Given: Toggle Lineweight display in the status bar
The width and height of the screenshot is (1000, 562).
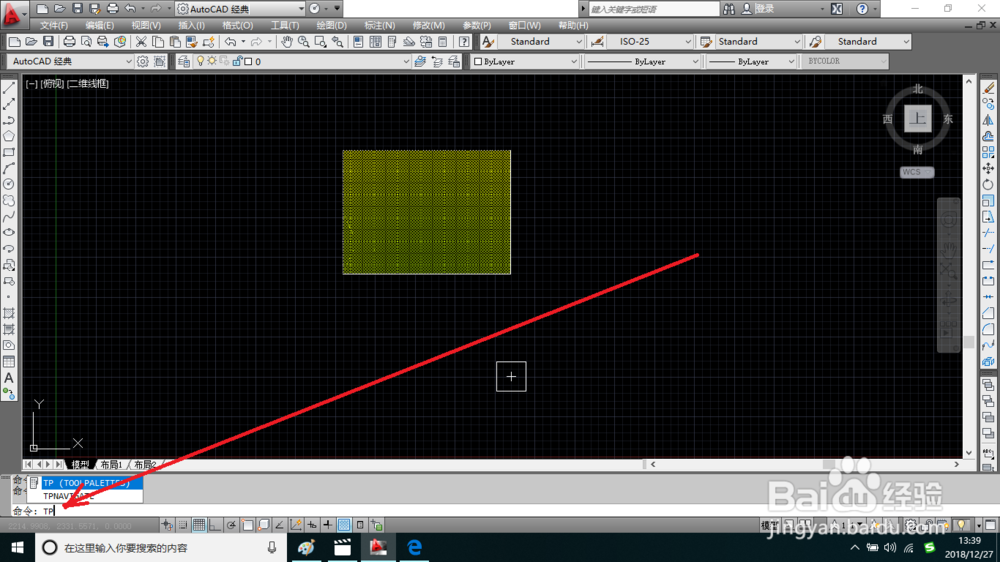Looking at the screenshot, I should click(x=328, y=525).
